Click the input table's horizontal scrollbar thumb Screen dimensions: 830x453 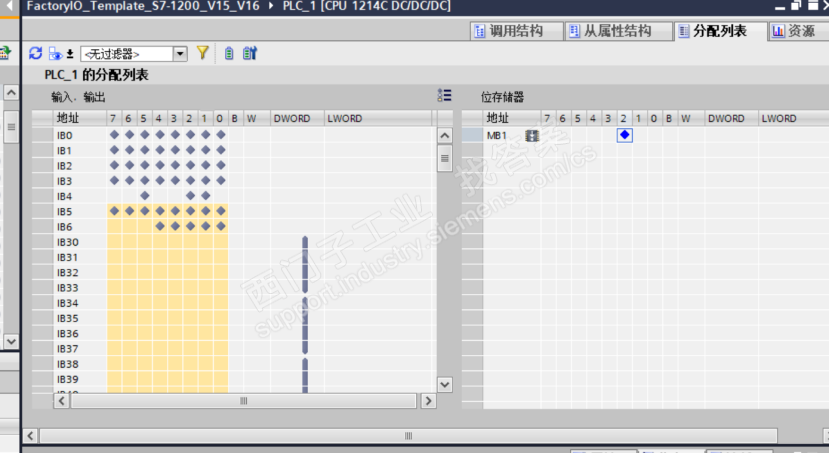coord(243,401)
